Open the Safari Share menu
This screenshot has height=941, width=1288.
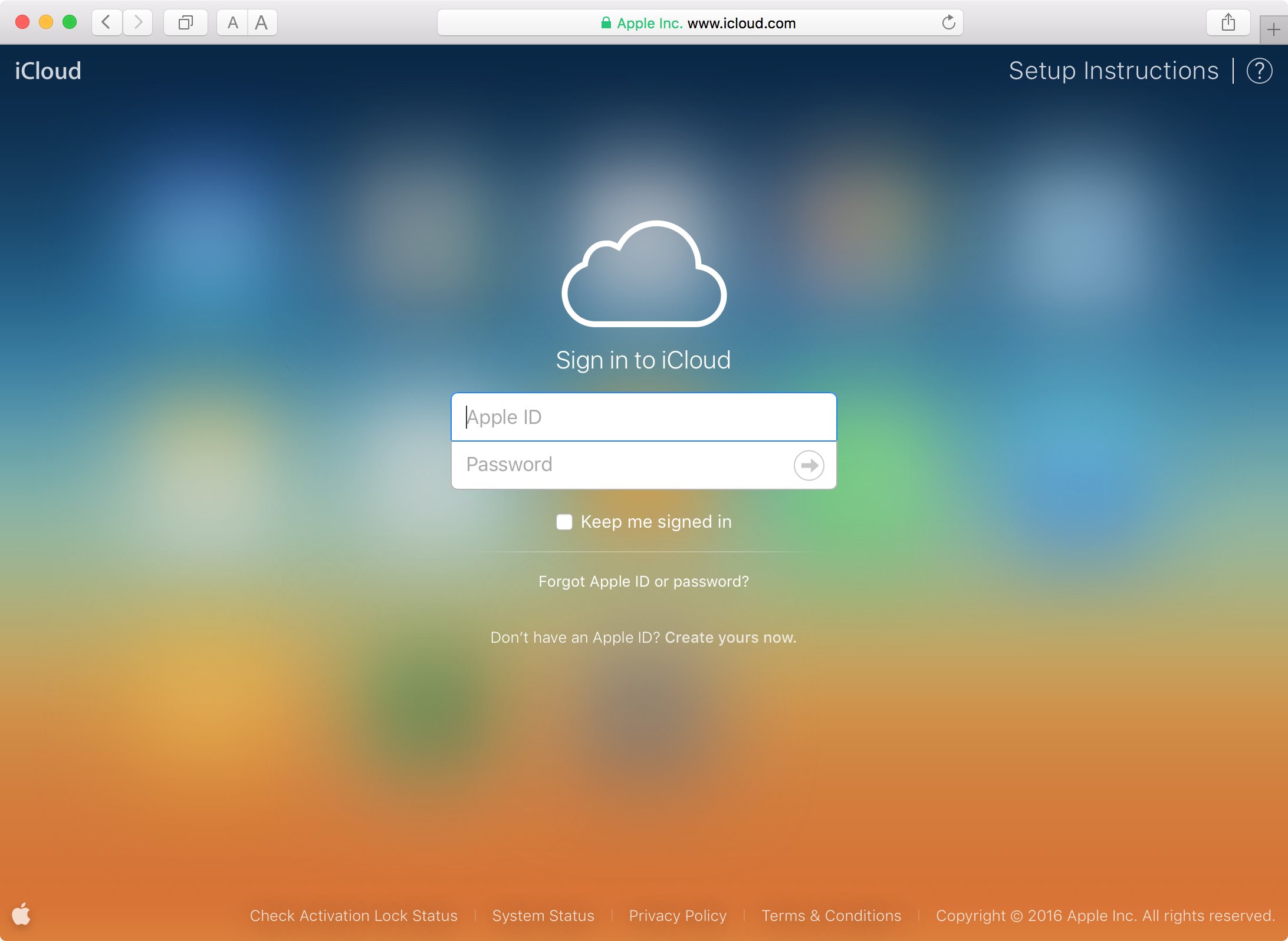click(1228, 22)
